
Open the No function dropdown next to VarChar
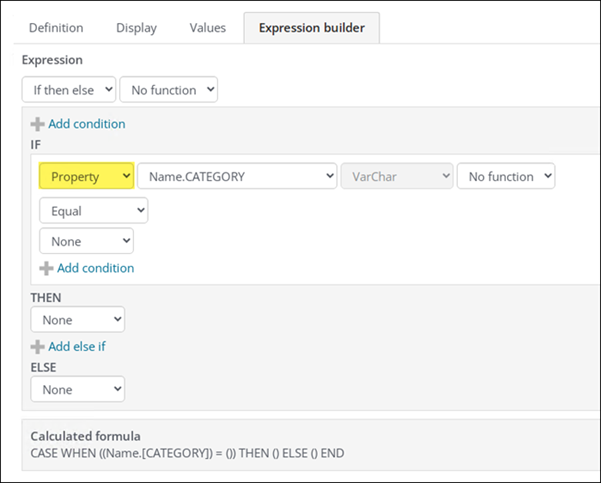point(505,177)
